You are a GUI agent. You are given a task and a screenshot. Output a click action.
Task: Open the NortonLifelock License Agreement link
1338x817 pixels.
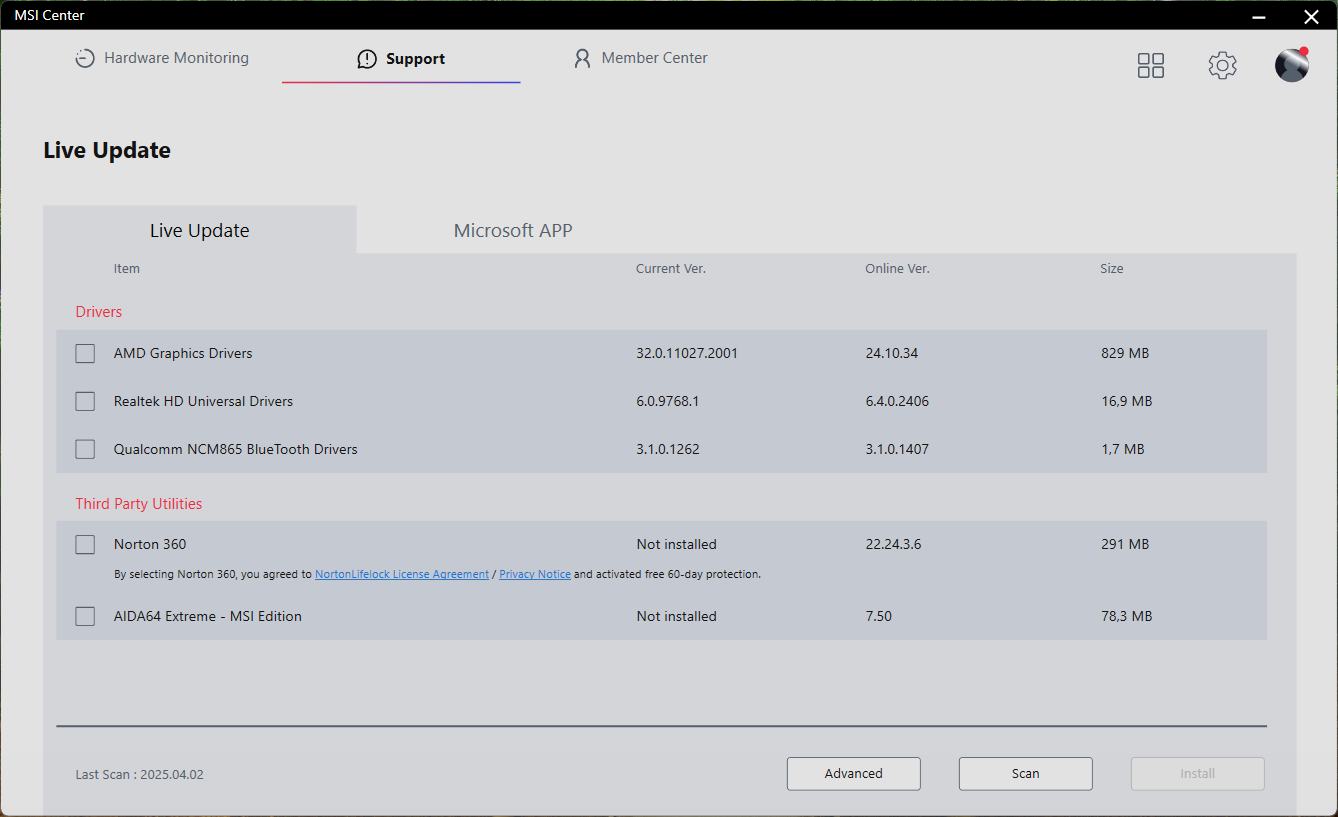(x=402, y=575)
